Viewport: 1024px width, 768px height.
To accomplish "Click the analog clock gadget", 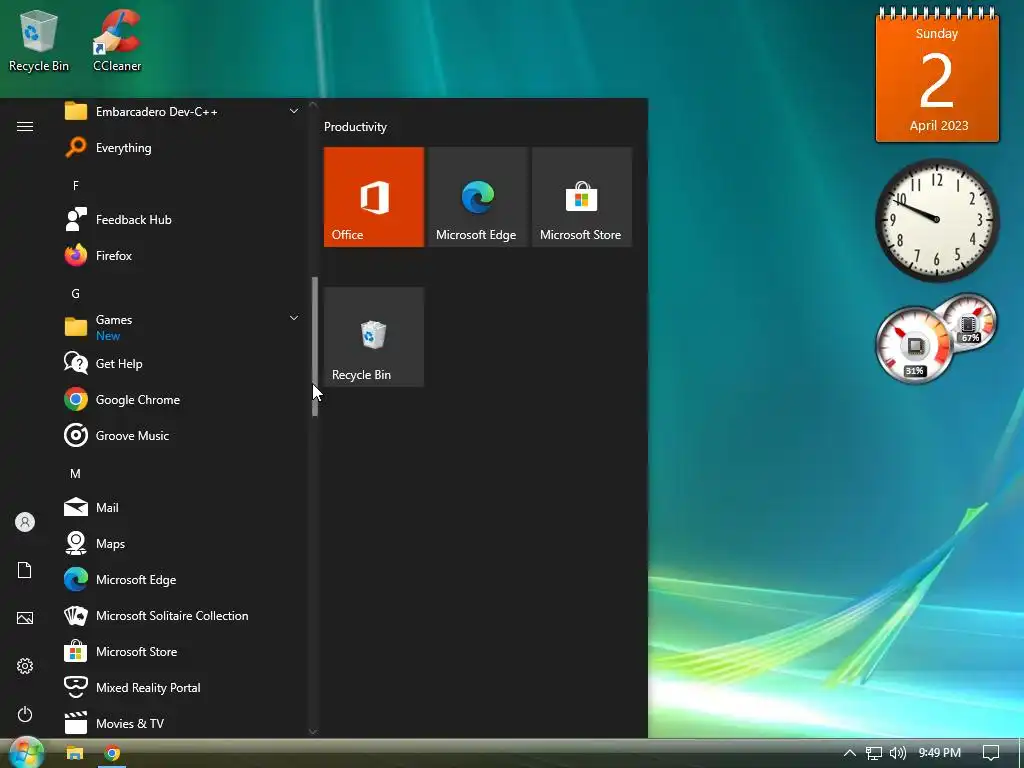I will 937,220.
